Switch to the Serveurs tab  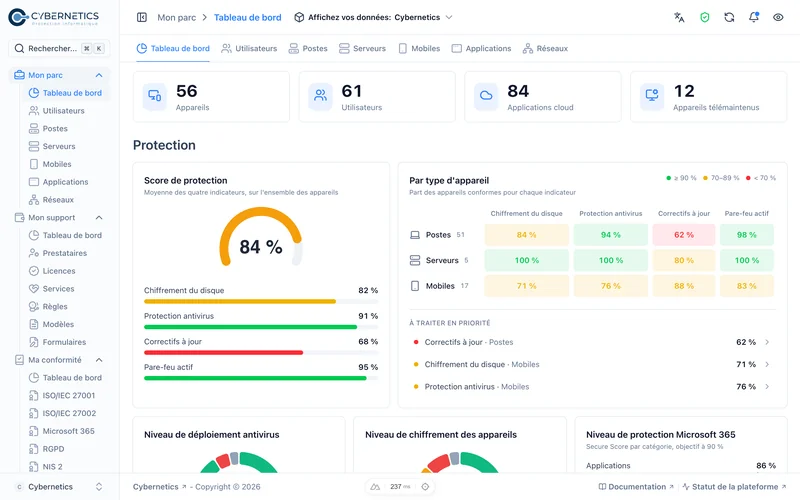[362, 48]
